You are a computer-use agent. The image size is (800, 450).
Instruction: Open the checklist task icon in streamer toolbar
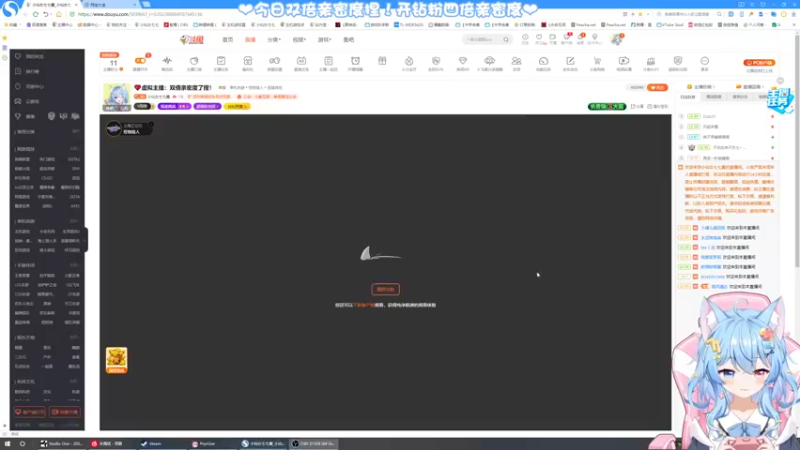coord(221,62)
